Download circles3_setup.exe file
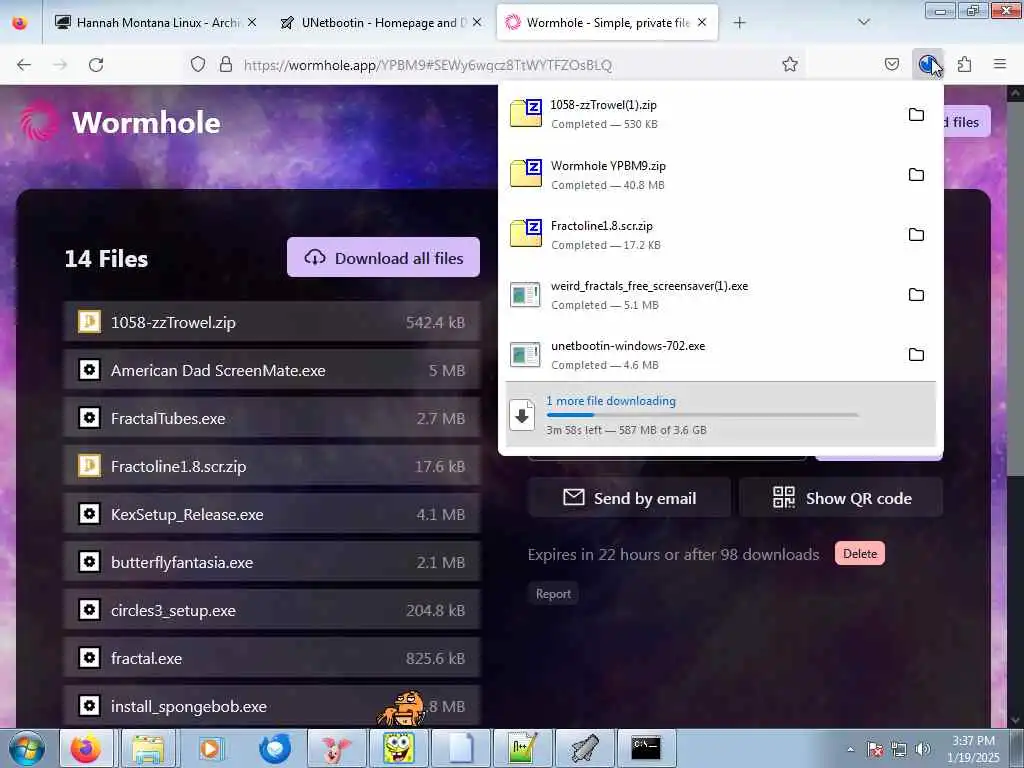This screenshot has width=1024, height=768. [272, 610]
